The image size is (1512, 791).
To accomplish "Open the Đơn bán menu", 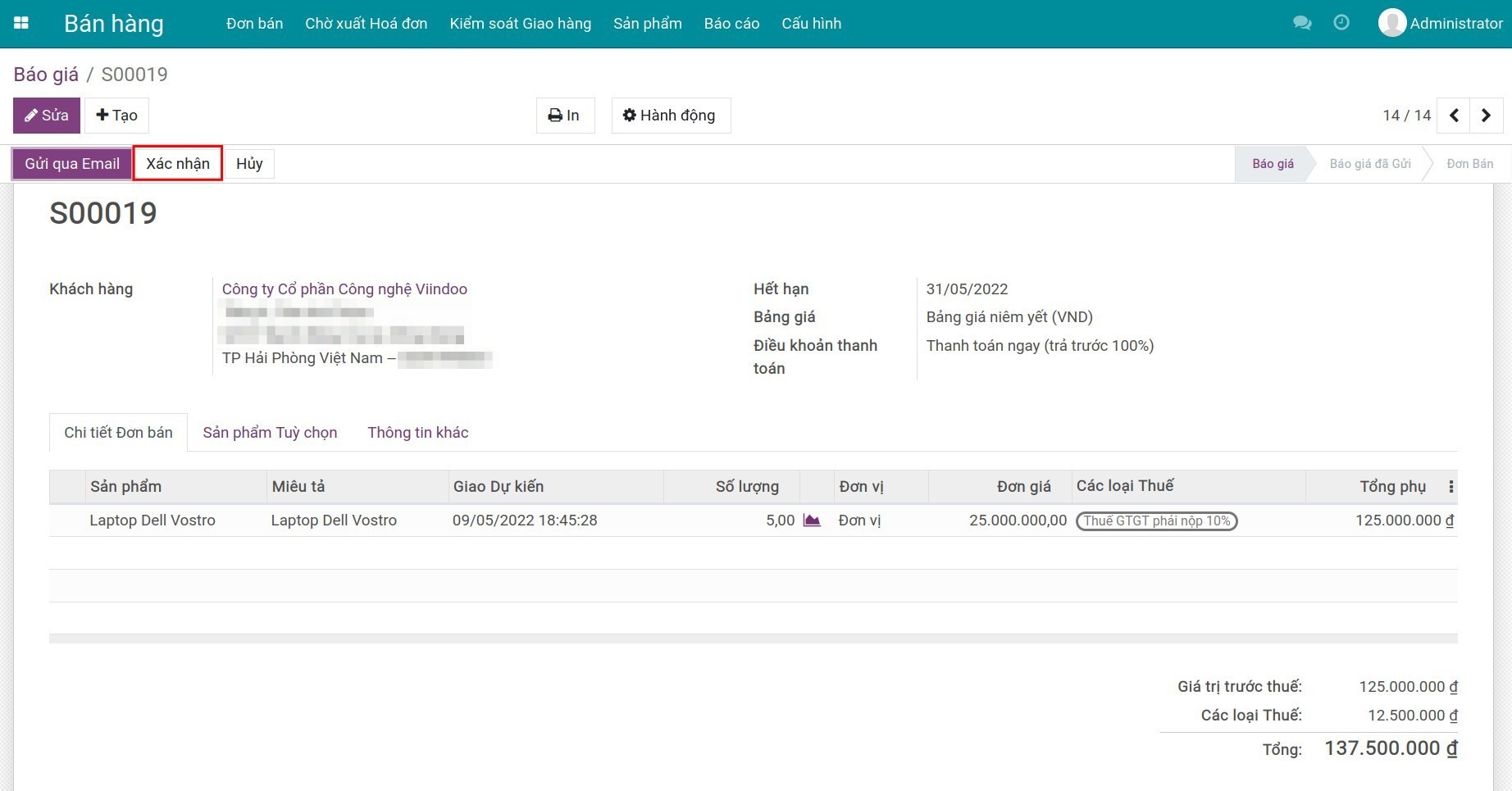I will tap(255, 24).
